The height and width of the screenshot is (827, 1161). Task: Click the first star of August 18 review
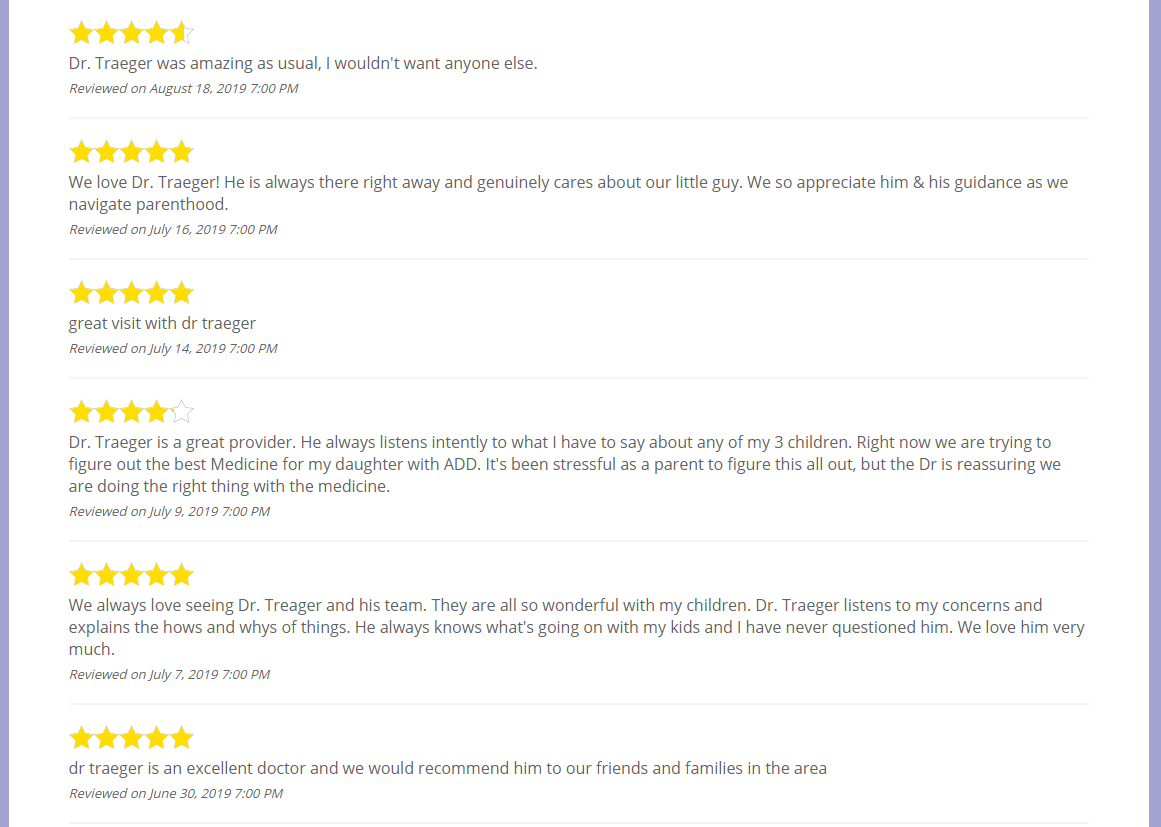81,33
